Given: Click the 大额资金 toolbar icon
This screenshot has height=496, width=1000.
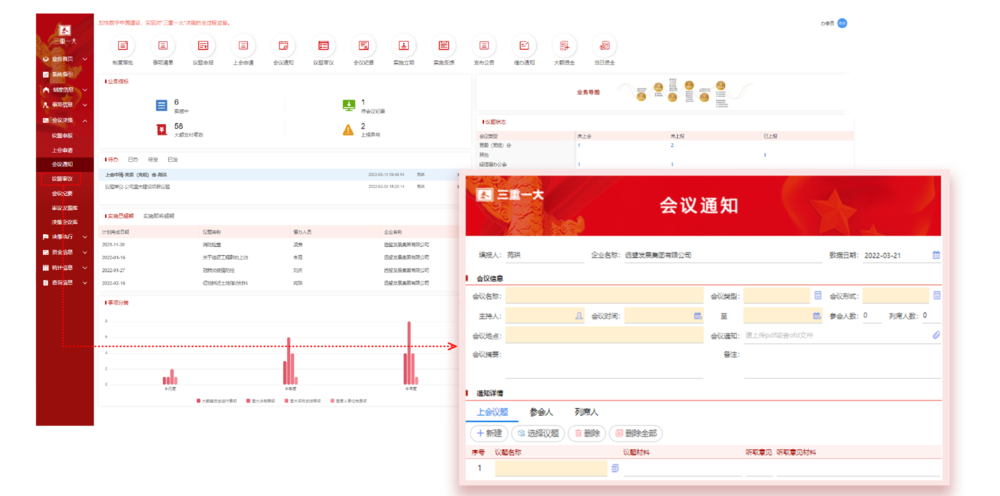Looking at the screenshot, I should point(565,46).
